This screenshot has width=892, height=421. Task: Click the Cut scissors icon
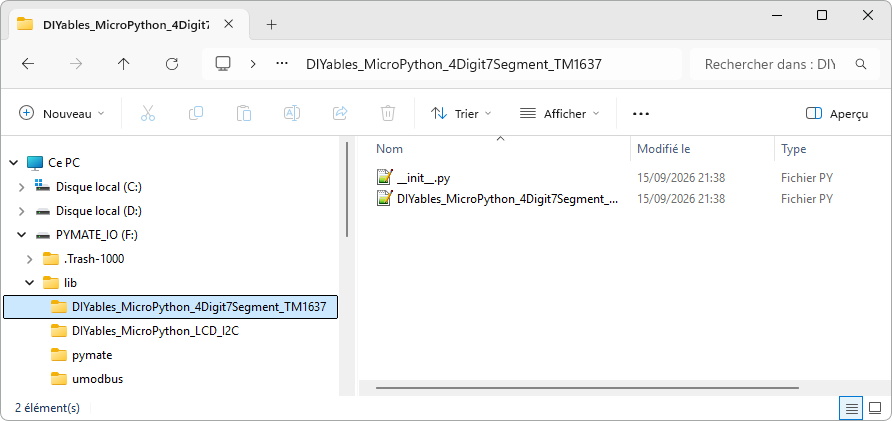[x=148, y=113]
